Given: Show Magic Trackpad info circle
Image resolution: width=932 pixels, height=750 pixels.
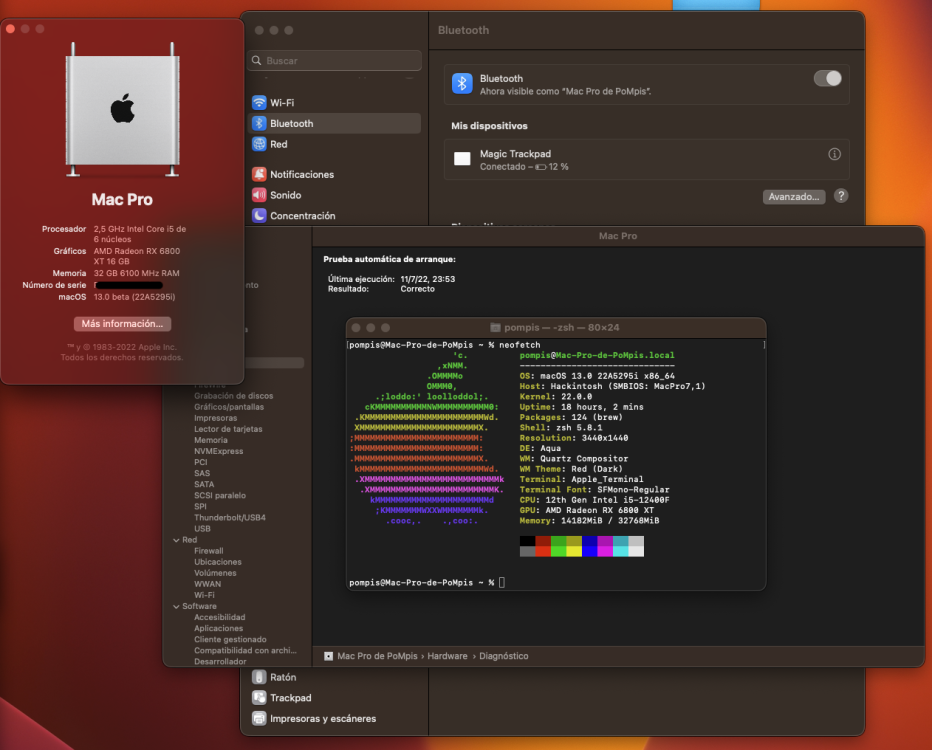Looking at the screenshot, I should tap(835, 155).
